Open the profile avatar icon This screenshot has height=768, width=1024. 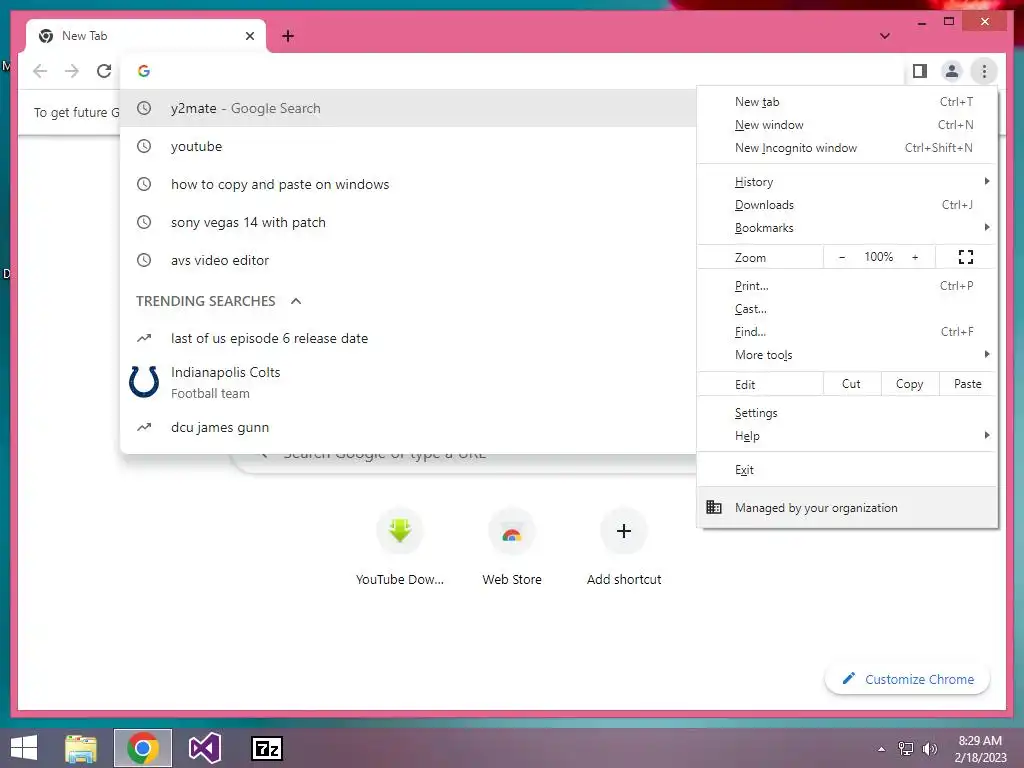tap(952, 71)
